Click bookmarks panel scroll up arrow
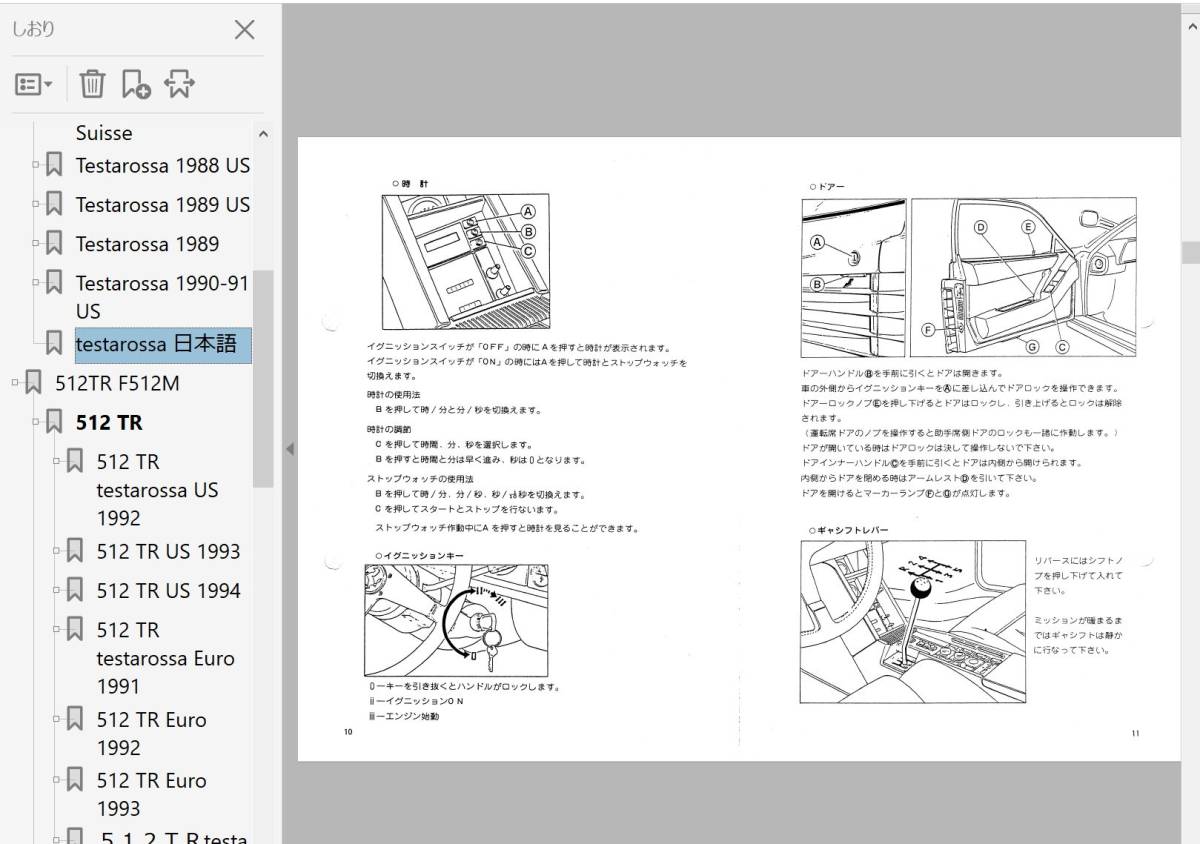Viewport: 1200px width, 844px height. pyautogui.click(x=263, y=133)
